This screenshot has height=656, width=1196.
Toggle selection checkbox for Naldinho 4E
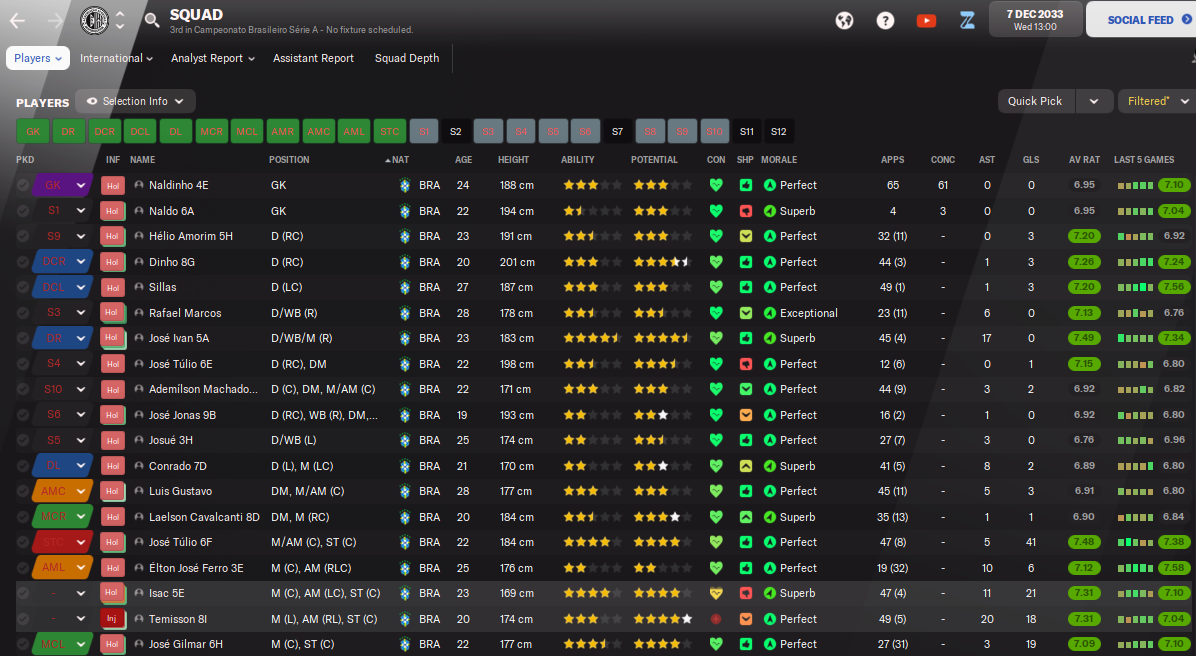[x=23, y=185]
